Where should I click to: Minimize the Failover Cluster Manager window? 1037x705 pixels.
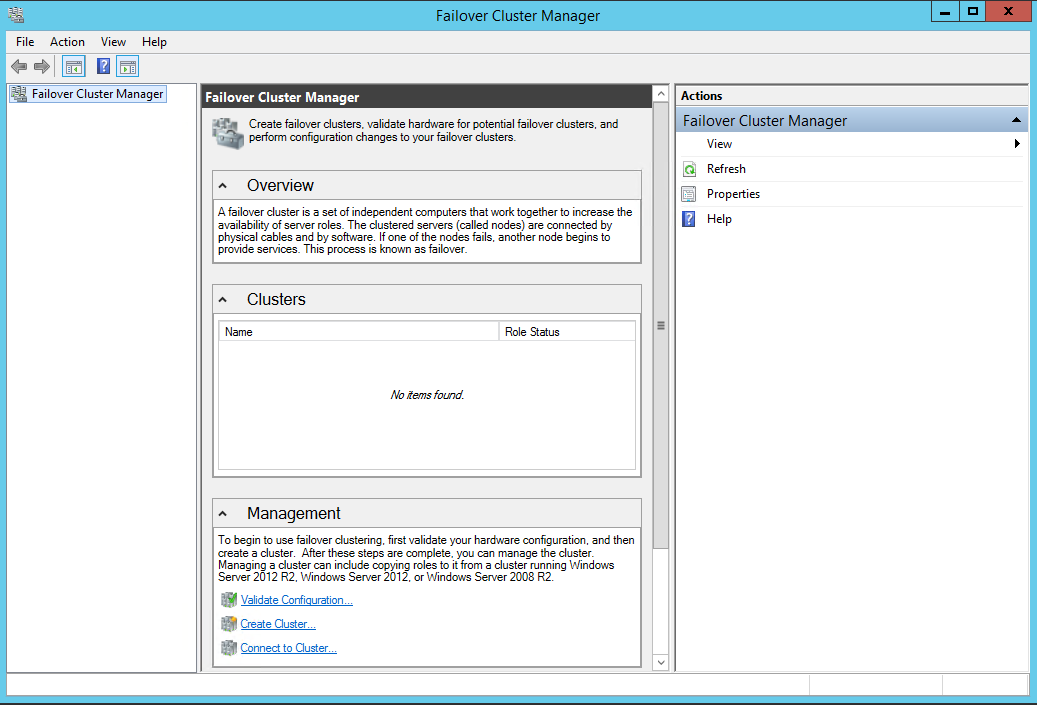pyautogui.click(x=945, y=12)
